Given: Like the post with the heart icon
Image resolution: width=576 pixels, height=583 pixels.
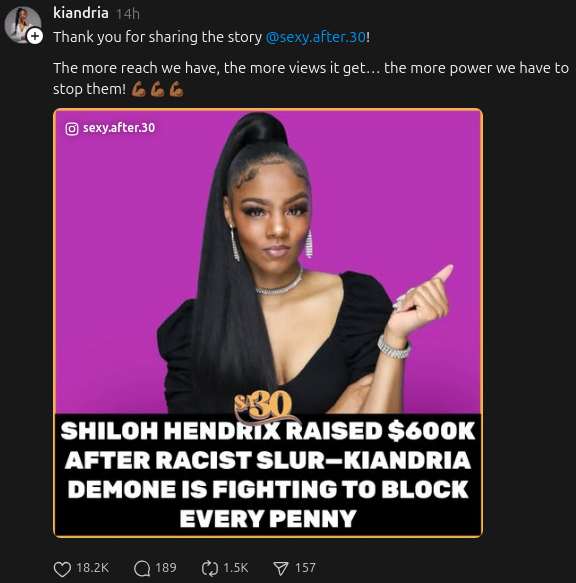Looking at the screenshot, I should 62,568.
